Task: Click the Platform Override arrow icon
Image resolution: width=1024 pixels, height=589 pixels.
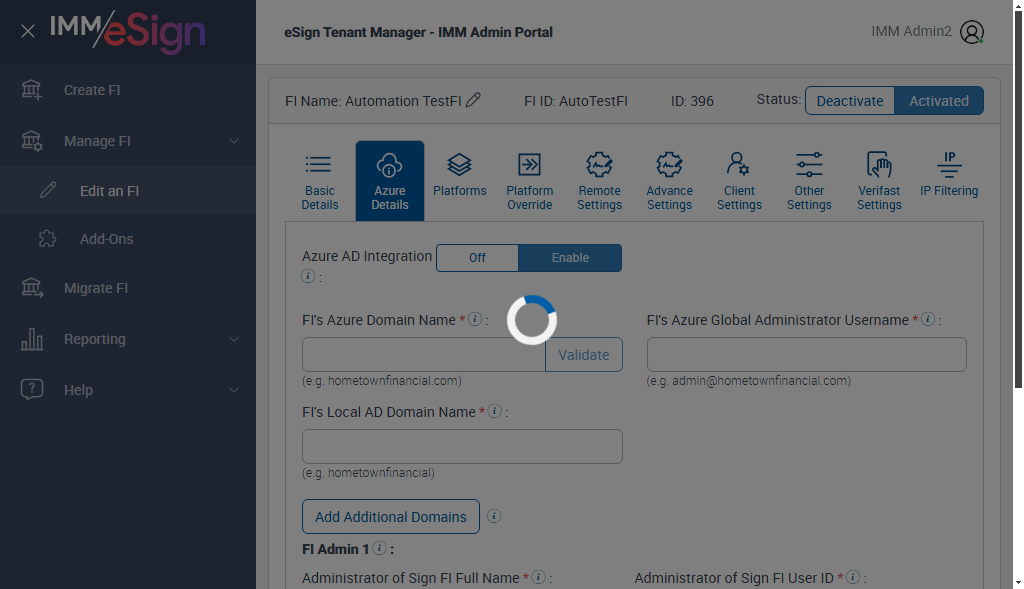Action: tap(529, 165)
